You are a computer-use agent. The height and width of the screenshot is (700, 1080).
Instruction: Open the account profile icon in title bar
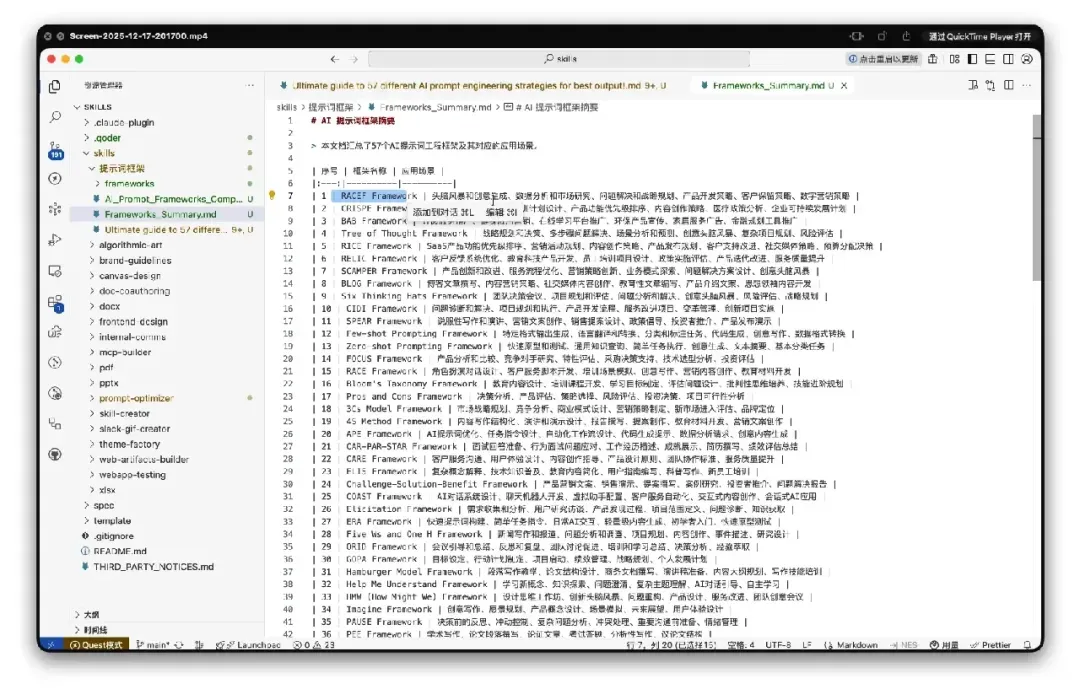pyautogui.click(x=1027, y=59)
